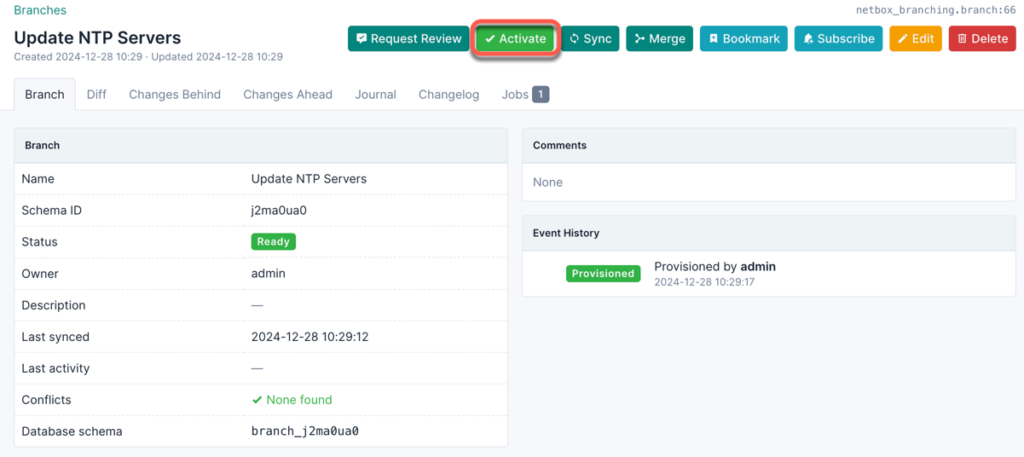Click the Provisioned event badge
Viewport: 1024px width, 457px height.
click(x=603, y=274)
